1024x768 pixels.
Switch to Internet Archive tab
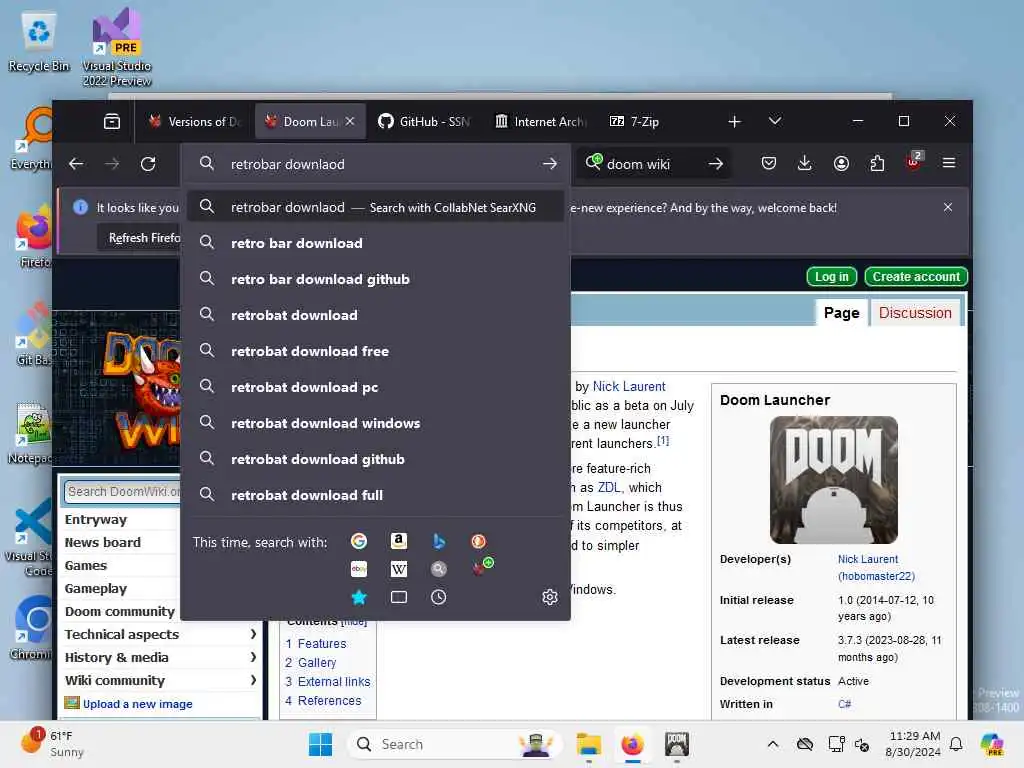(x=540, y=121)
